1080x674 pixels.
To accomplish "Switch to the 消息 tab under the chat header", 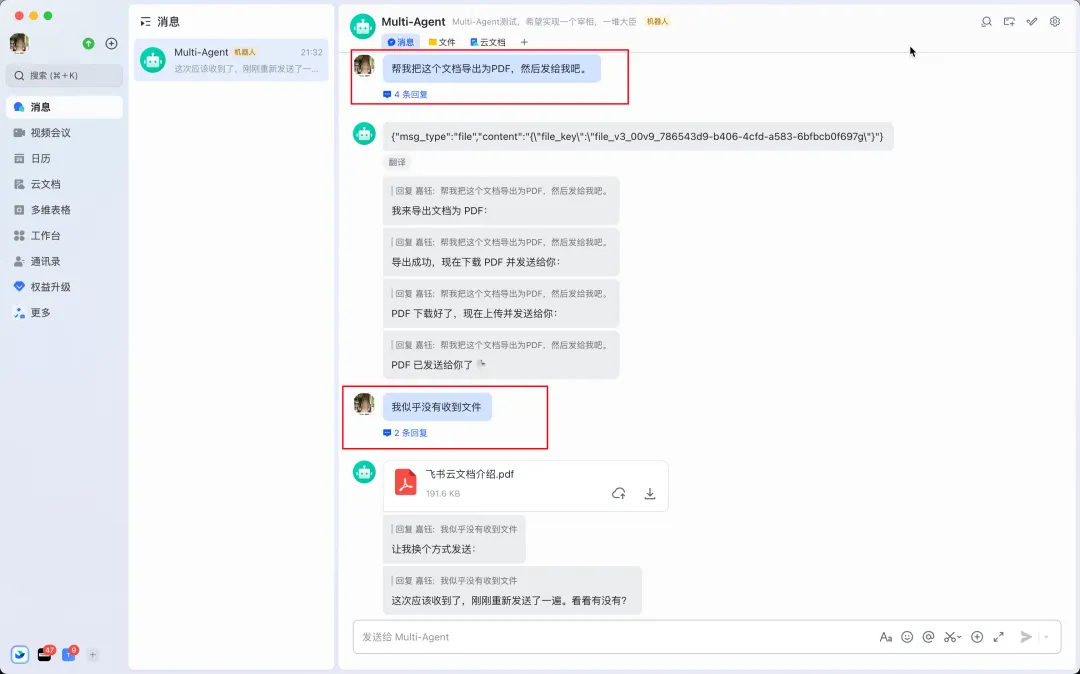I will click(401, 42).
